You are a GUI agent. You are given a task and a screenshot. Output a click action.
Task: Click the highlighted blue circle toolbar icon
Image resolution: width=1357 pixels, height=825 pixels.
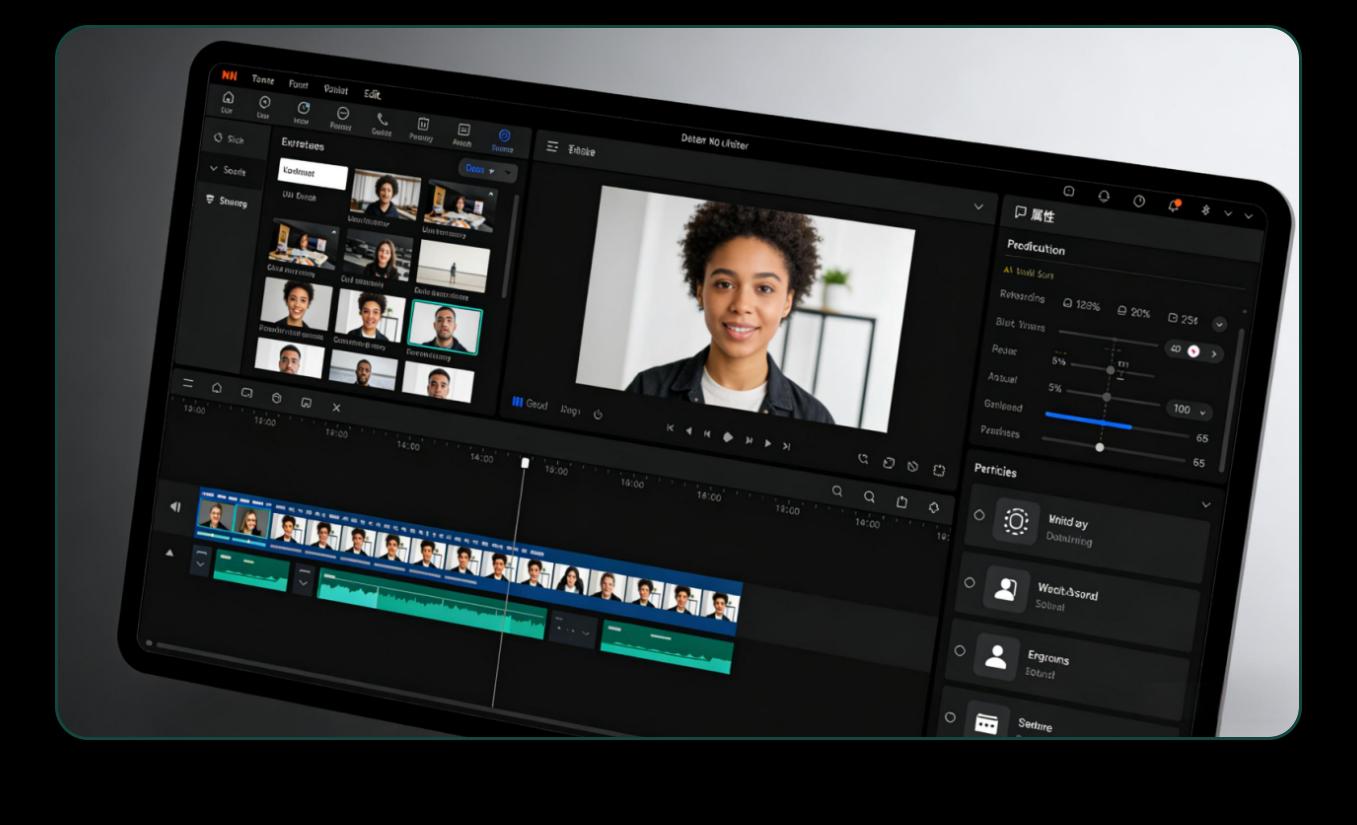(x=504, y=136)
